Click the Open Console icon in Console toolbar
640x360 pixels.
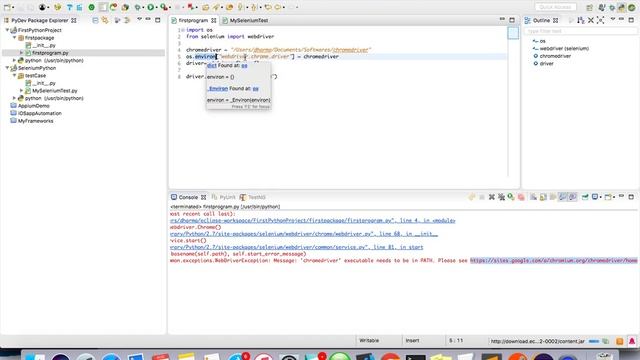608,197
